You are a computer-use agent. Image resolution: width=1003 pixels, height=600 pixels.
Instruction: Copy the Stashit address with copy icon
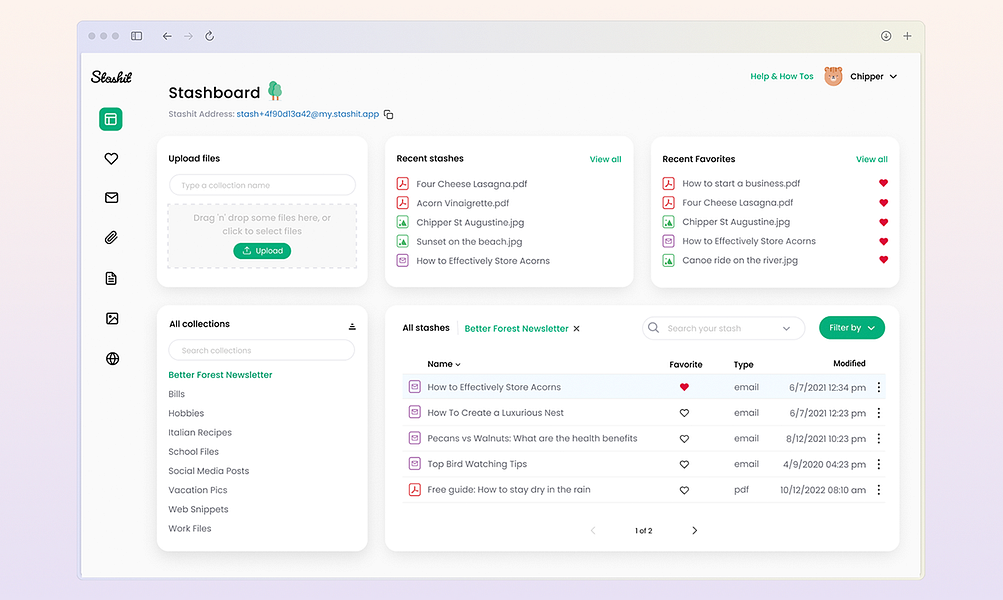(388, 114)
